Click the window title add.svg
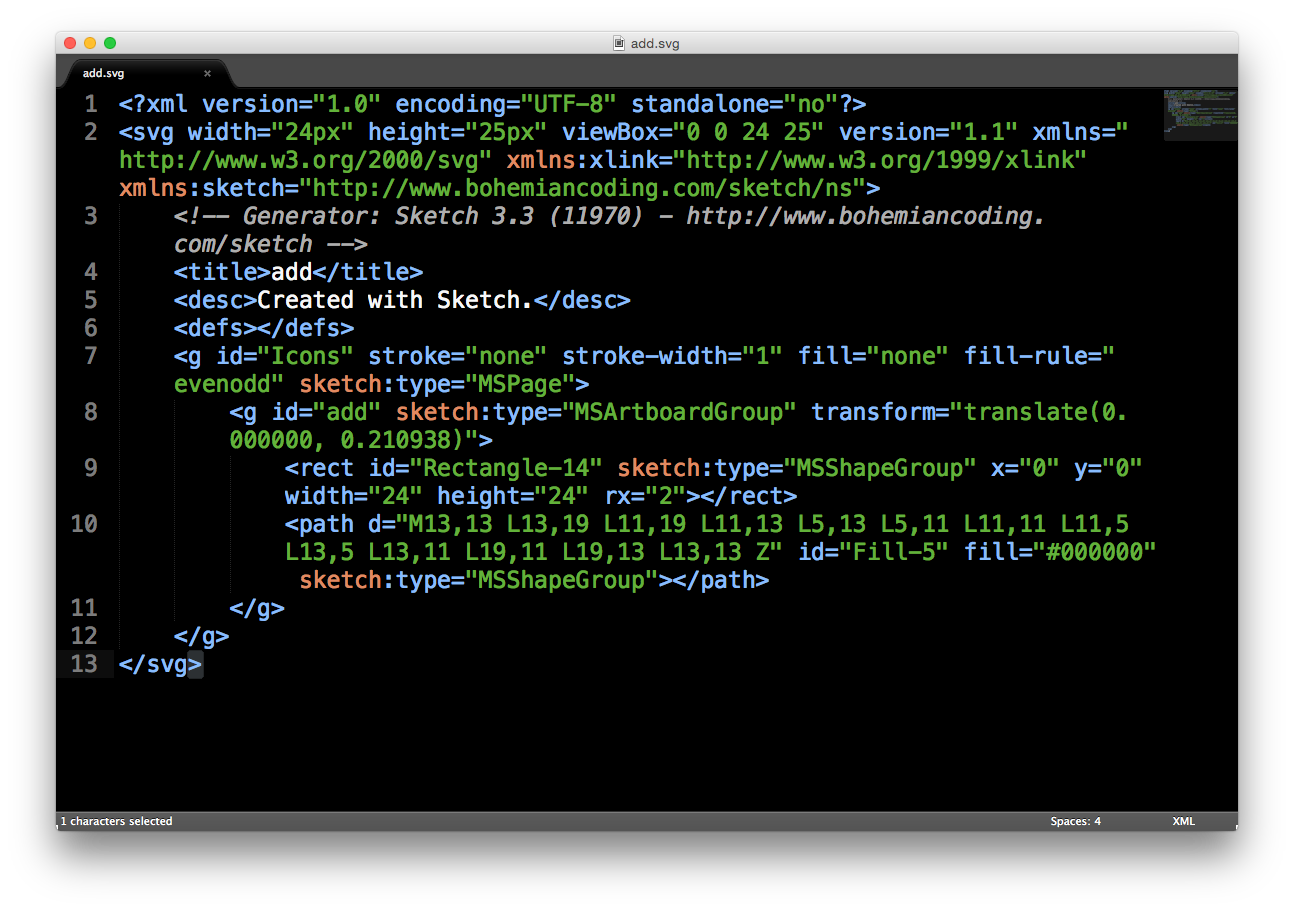Image resolution: width=1294 pixels, height=911 pixels. [x=655, y=43]
